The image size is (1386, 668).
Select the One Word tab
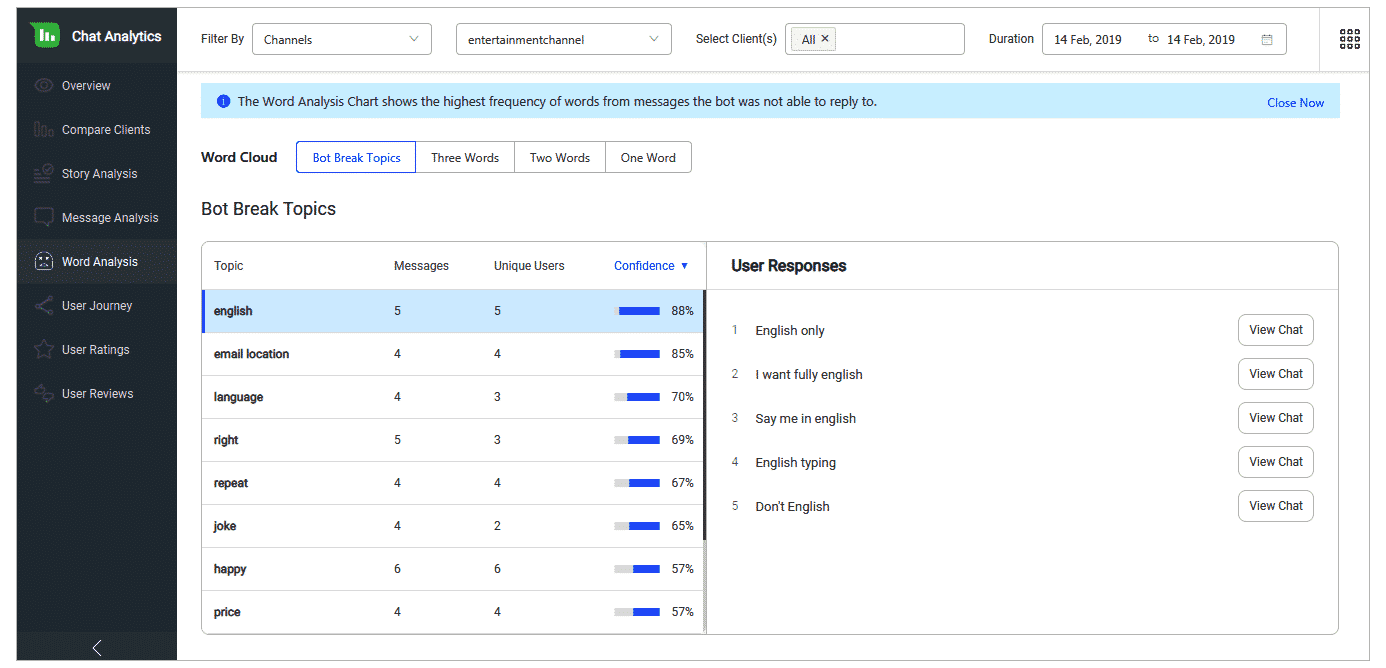coord(648,158)
